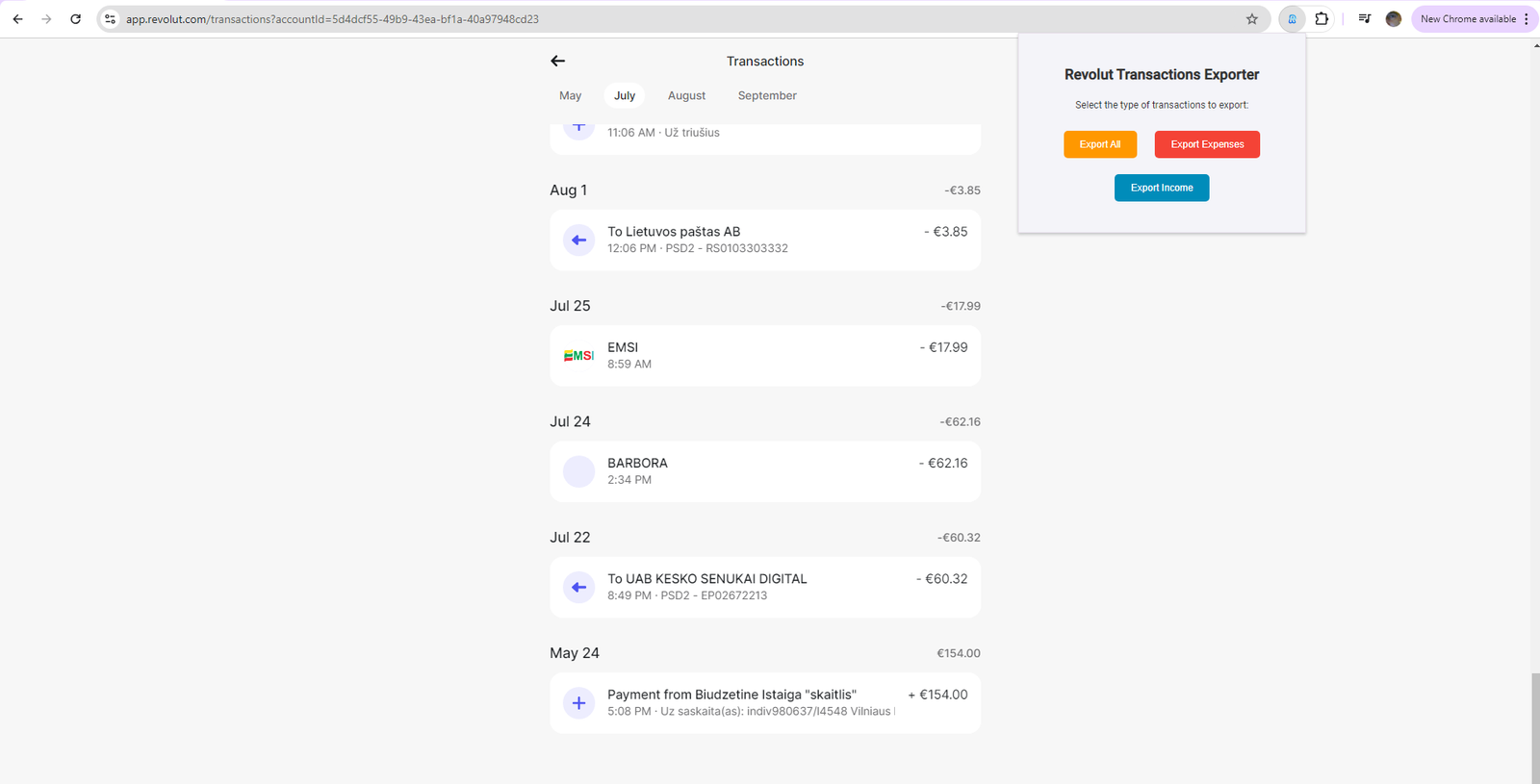The height and width of the screenshot is (784, 1540).
Task: Click the - €17.99 transaction amount
Action: [943, 347]
